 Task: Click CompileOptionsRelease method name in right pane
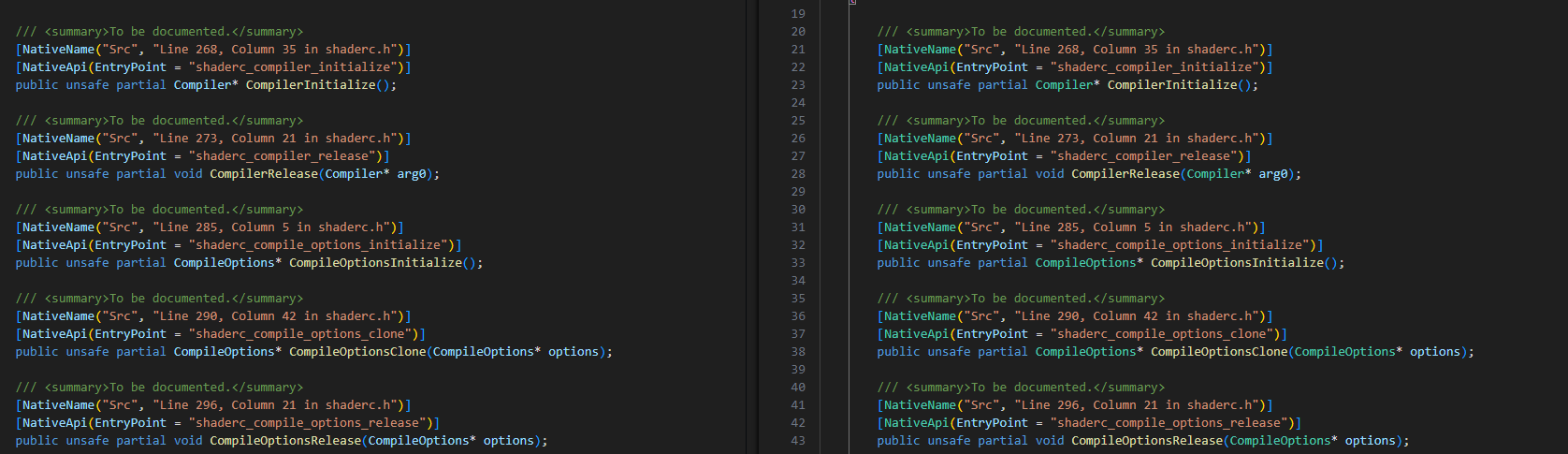[x=1147, y=441]
